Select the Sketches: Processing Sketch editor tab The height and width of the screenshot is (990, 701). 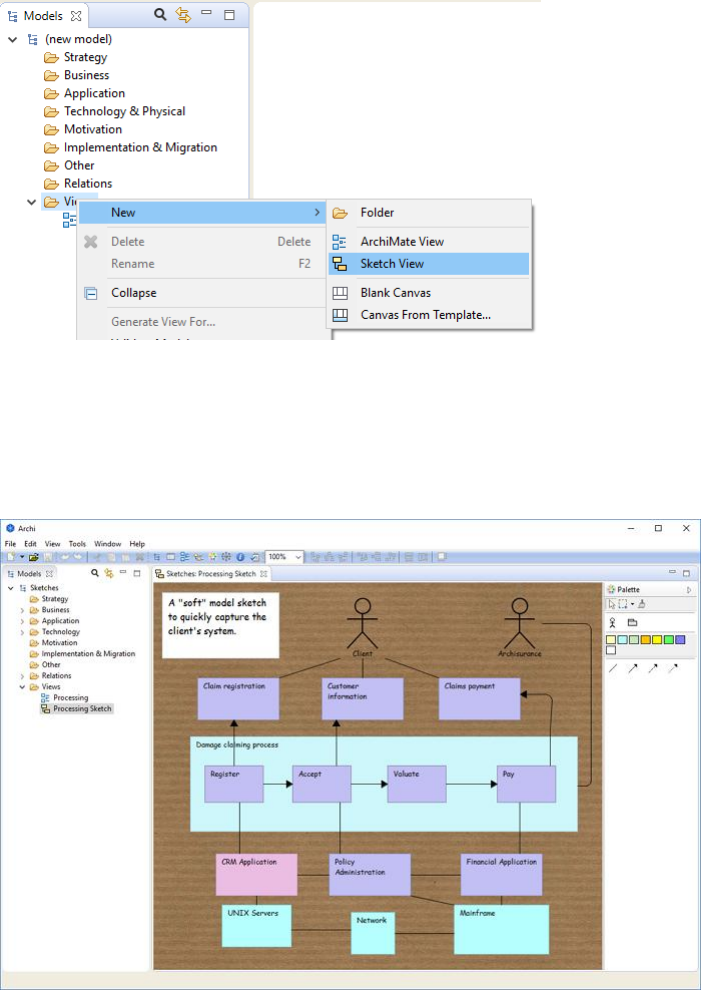tap(210, 574)
